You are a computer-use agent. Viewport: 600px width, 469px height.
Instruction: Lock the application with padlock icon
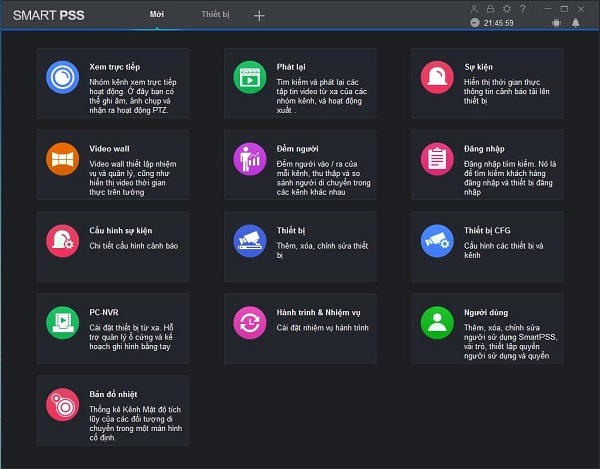pos(490,8)
